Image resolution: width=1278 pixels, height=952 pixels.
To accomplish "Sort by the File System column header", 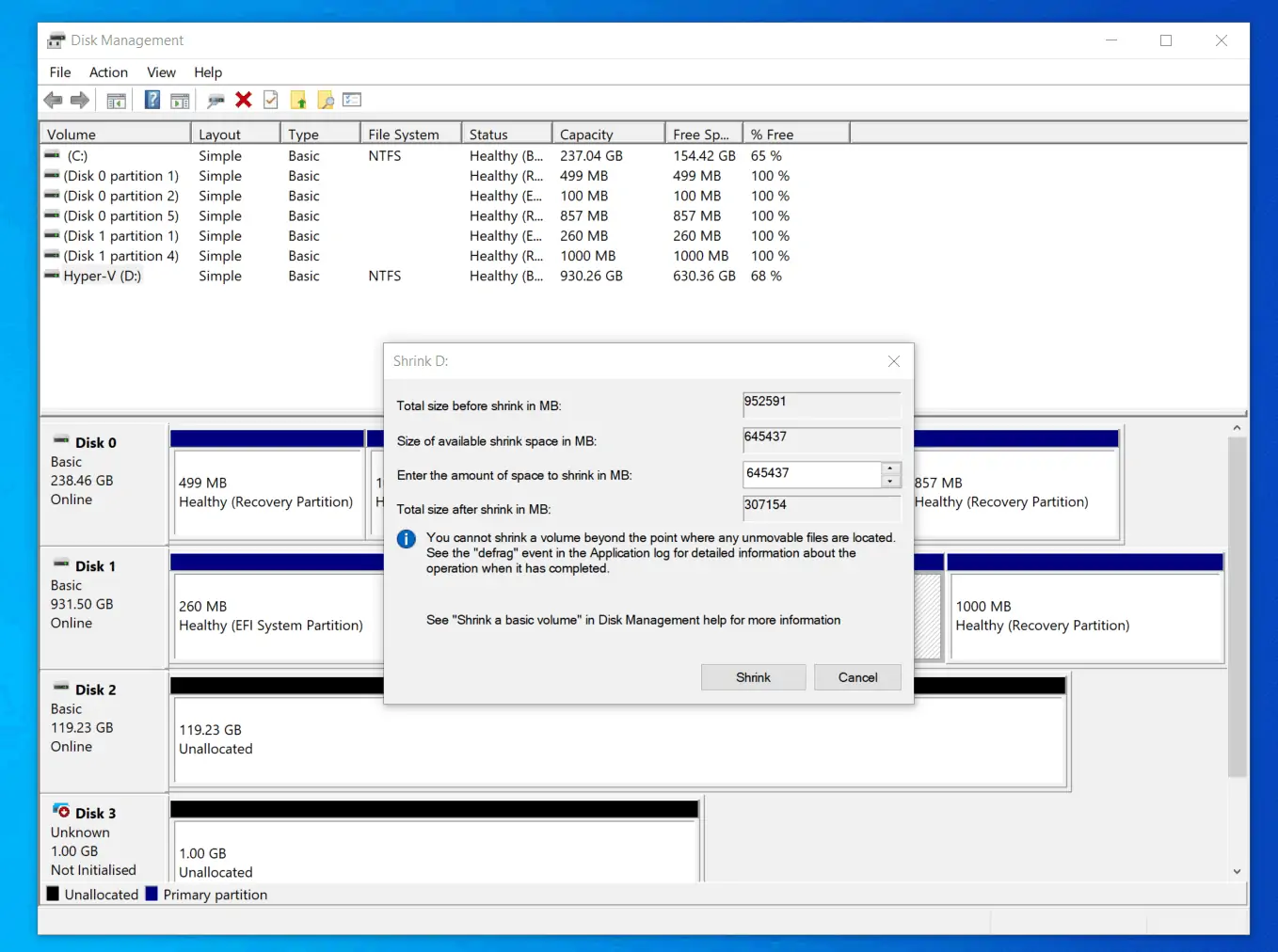I will click(410, 135).
